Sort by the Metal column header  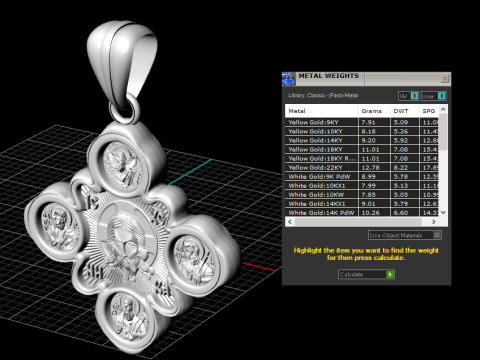tap(321, 111)
